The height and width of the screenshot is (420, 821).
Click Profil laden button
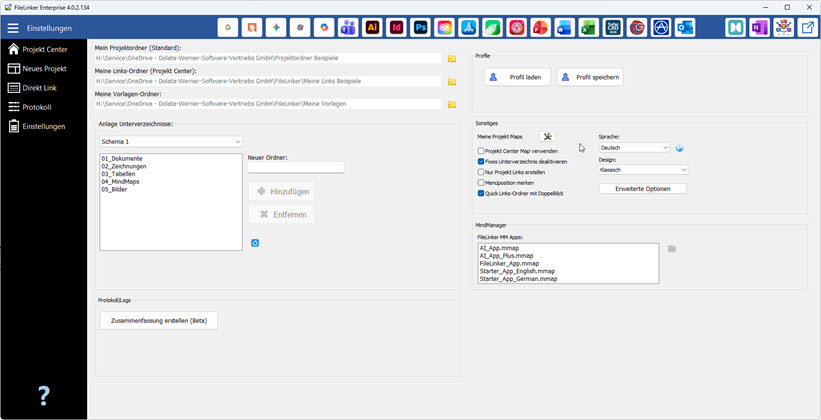pyautogui.click(x=517, y=77)
